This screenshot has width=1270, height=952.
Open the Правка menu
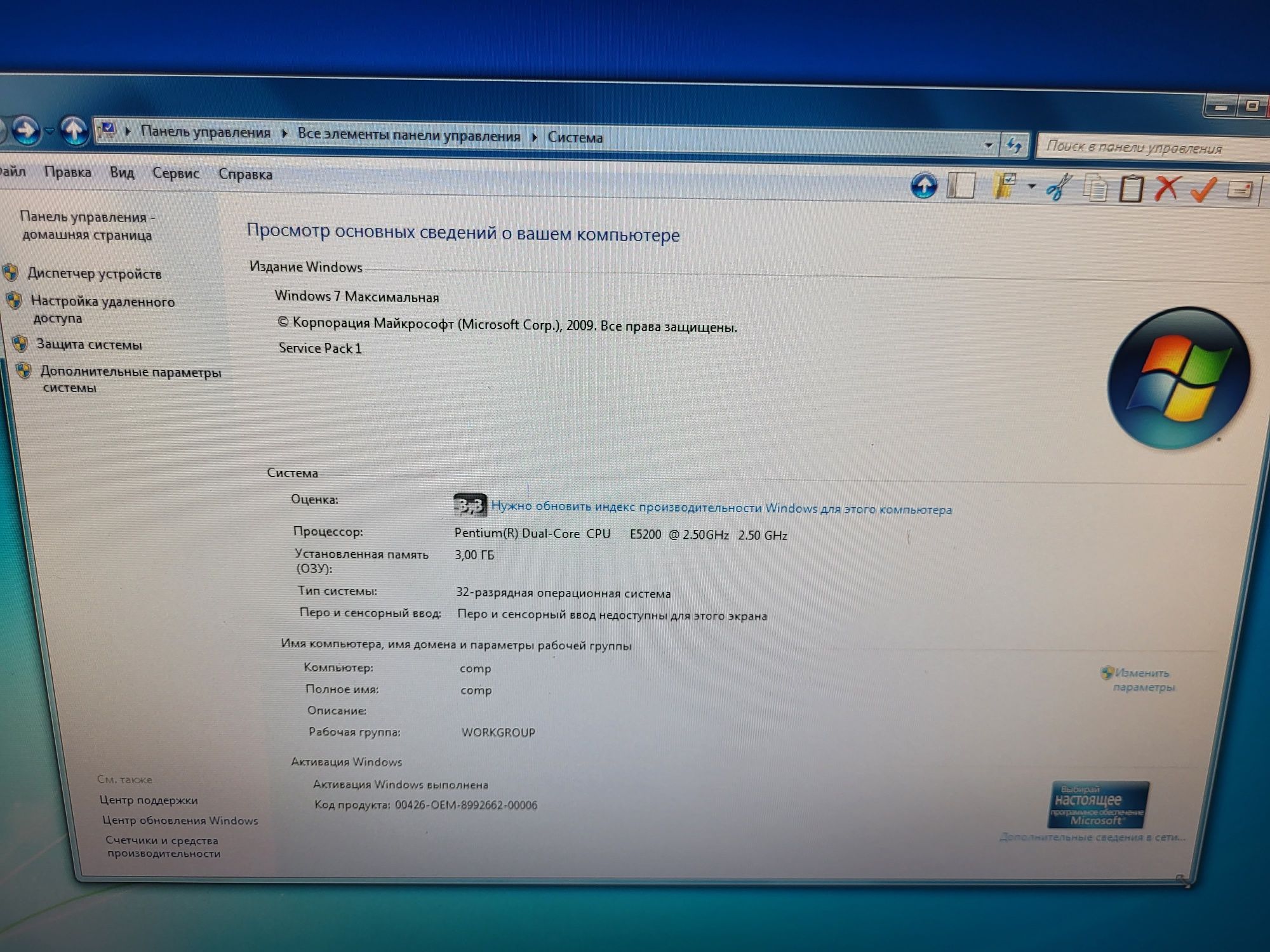pos(68,172)
